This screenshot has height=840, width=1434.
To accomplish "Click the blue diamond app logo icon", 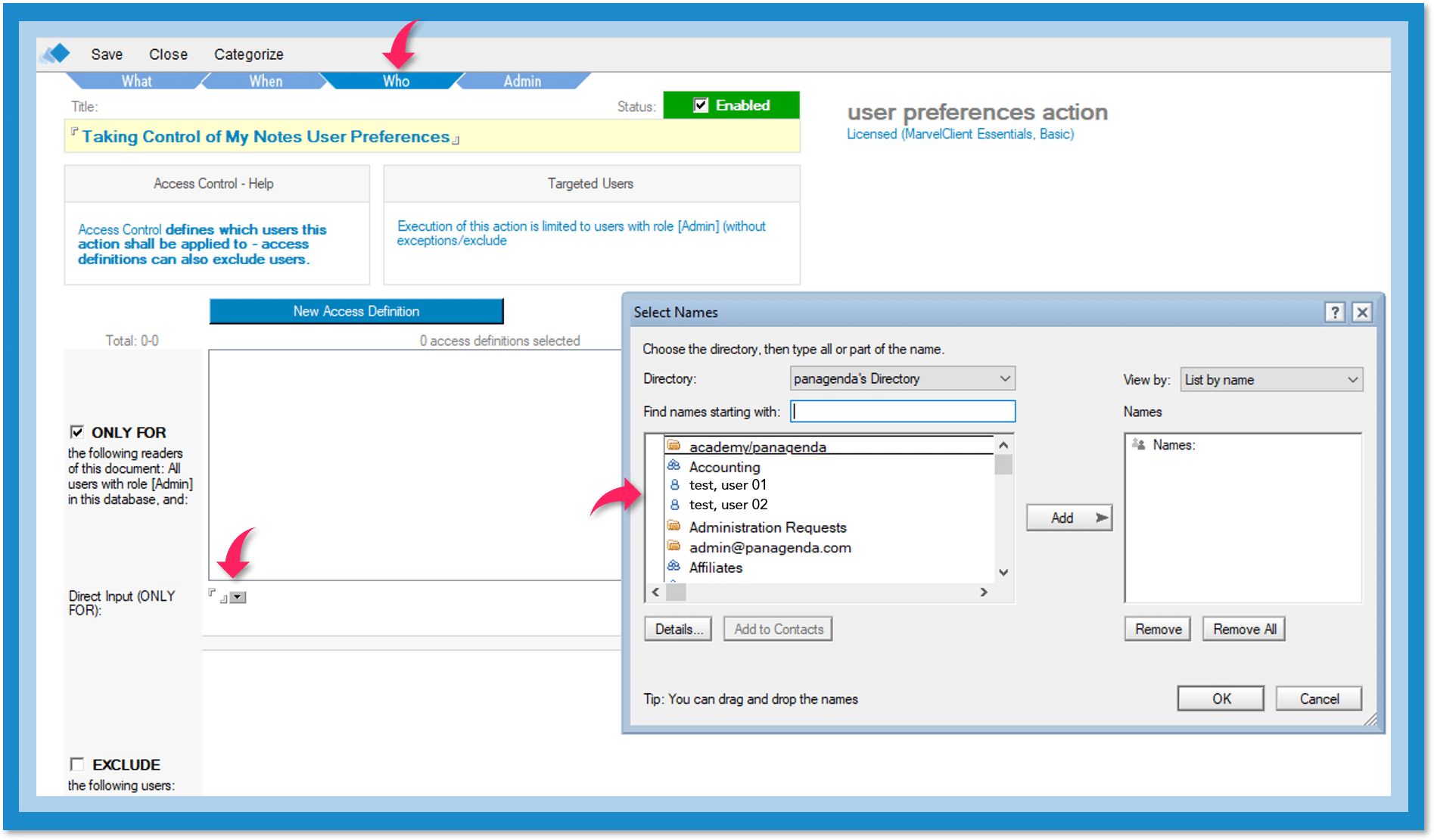I will pyautogui.click(x=56, y=54).
